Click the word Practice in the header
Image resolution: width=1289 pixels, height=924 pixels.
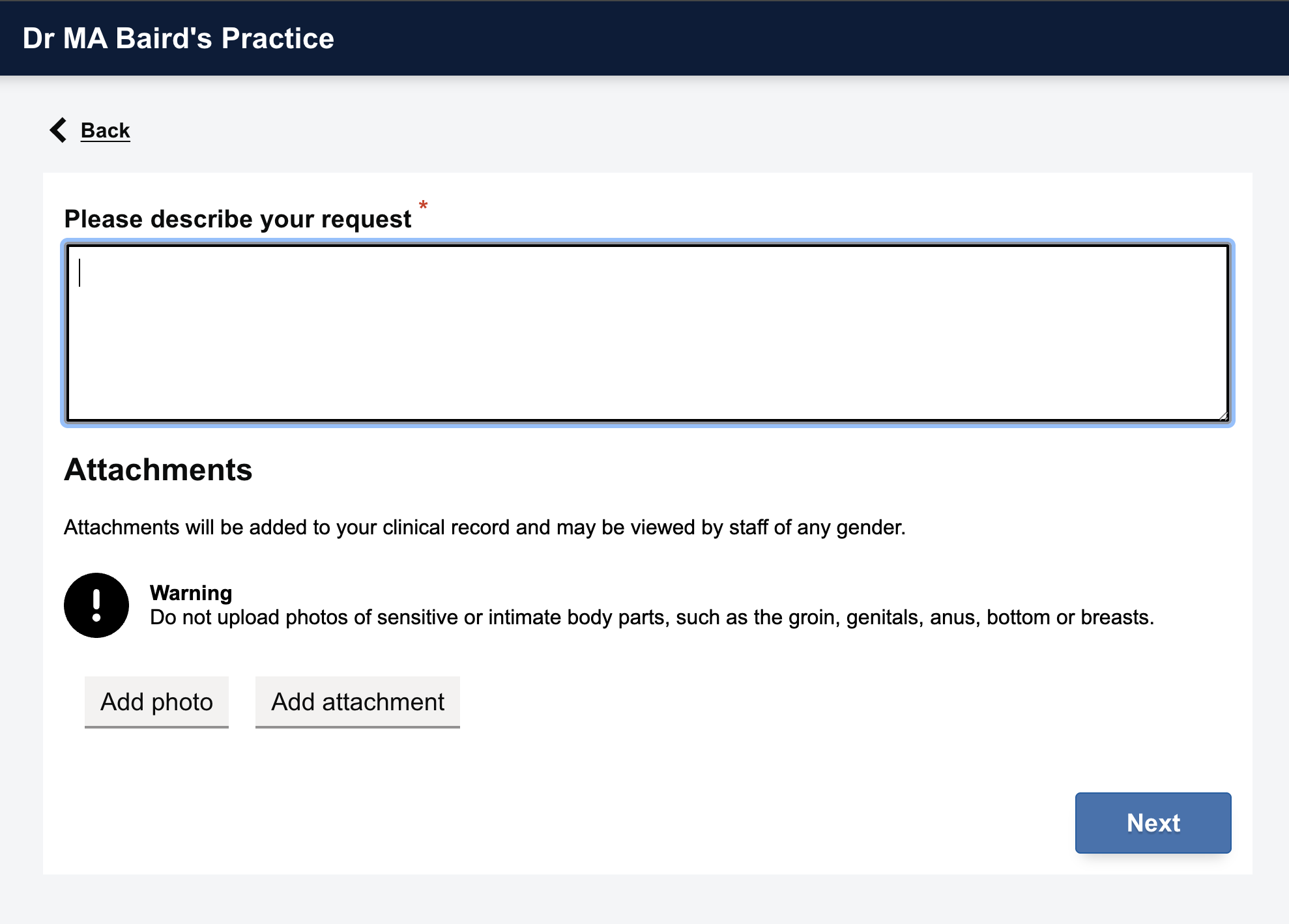coord(278,38)
